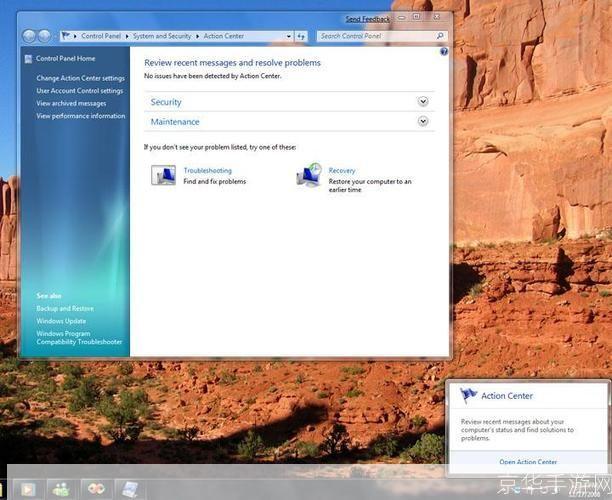Click the 'Find and fix problems' description
The width and height of the screenshot is (612, 500).
coord(215,181)
